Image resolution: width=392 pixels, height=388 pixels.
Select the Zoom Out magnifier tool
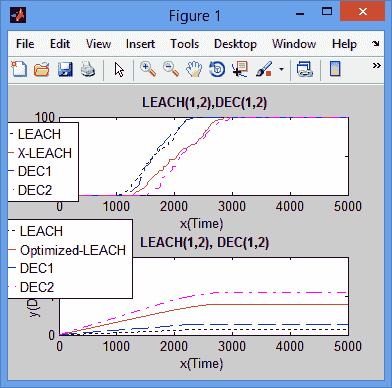point(171,69)
